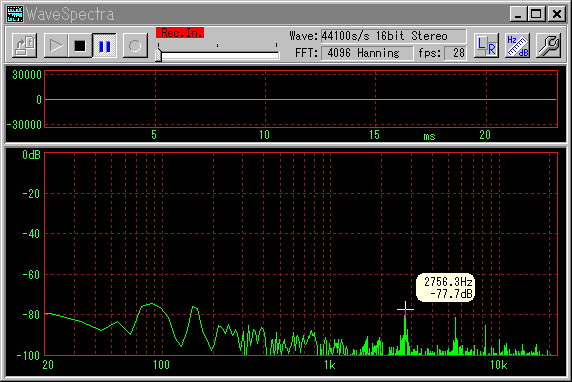Select the Wave format field 44100s/s 16bit Stereo
The image size is (572, 382).
click(393, 36)
